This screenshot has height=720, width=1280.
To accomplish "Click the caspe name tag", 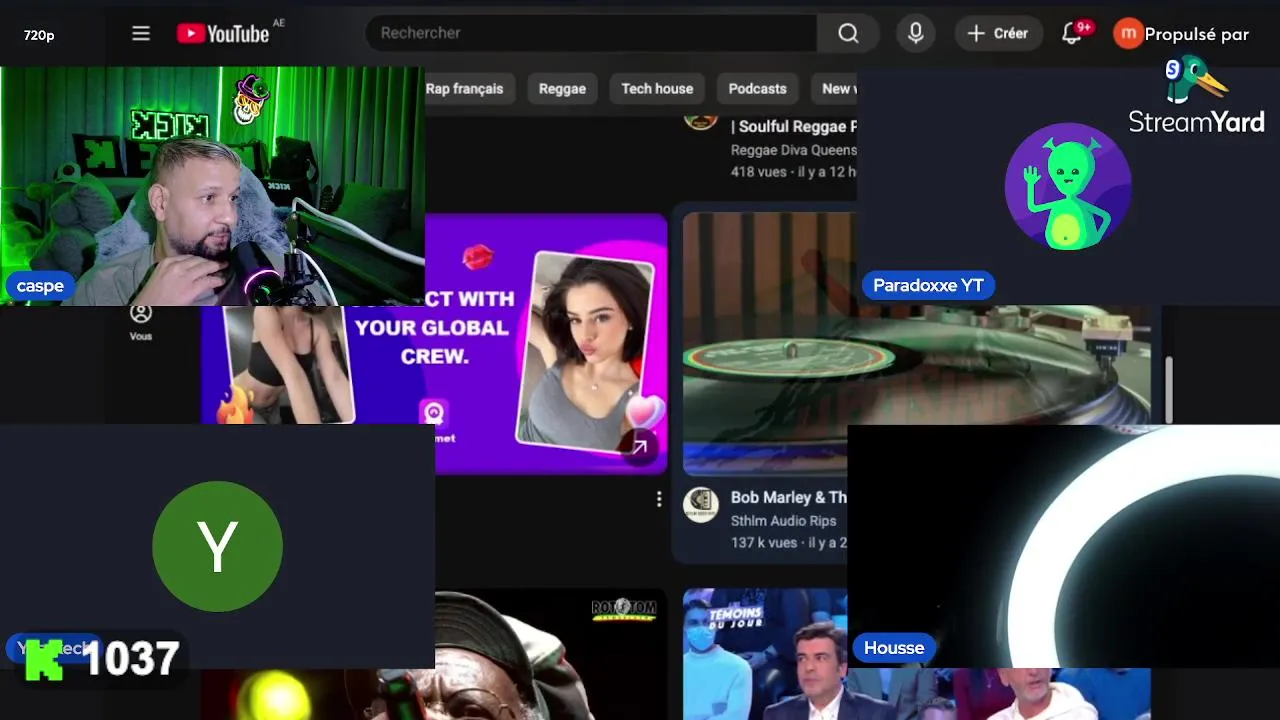I will 40,286.
